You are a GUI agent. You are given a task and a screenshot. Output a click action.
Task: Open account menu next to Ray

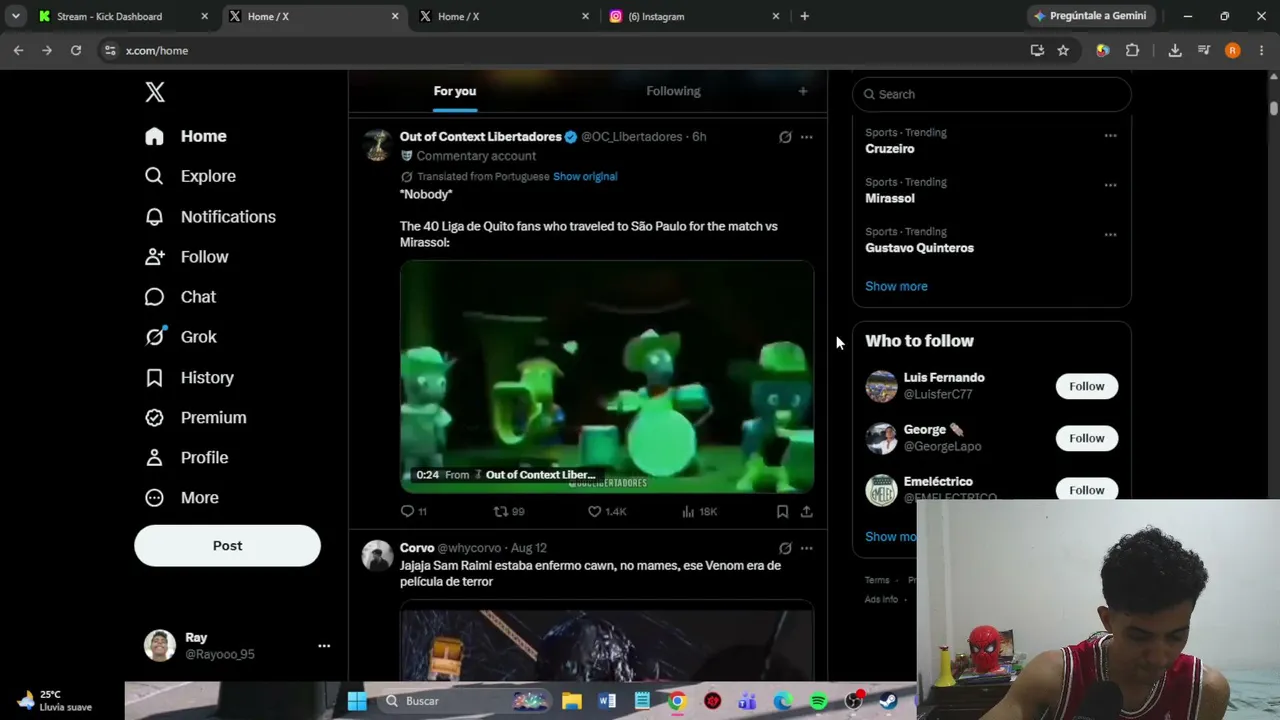324,646
